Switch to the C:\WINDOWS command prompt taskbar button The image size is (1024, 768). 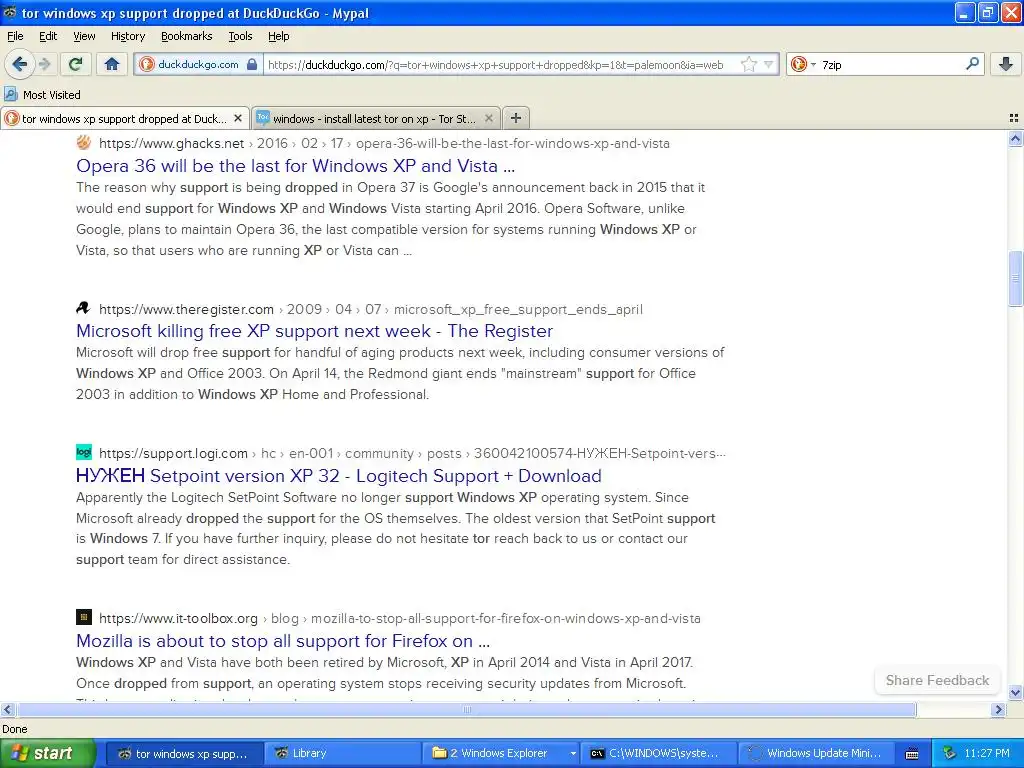660,753
